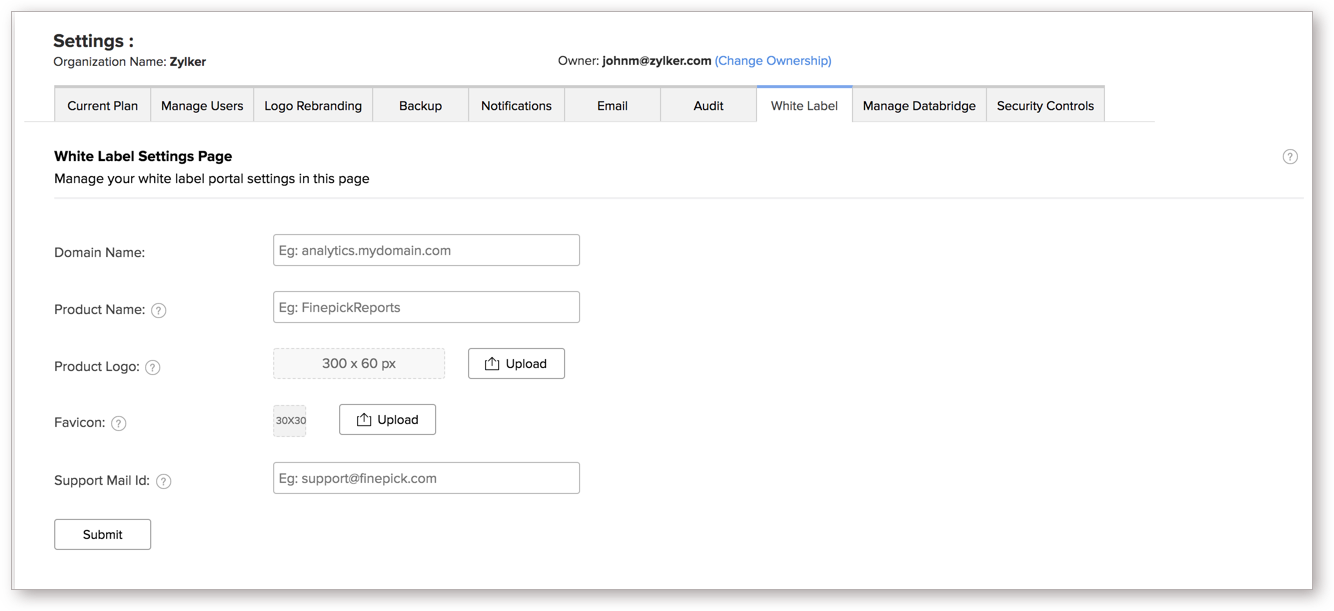Submit the white label settings
Image resolution: width=1334 pixels, height=611 pixels.
click(x=102, y=535)
